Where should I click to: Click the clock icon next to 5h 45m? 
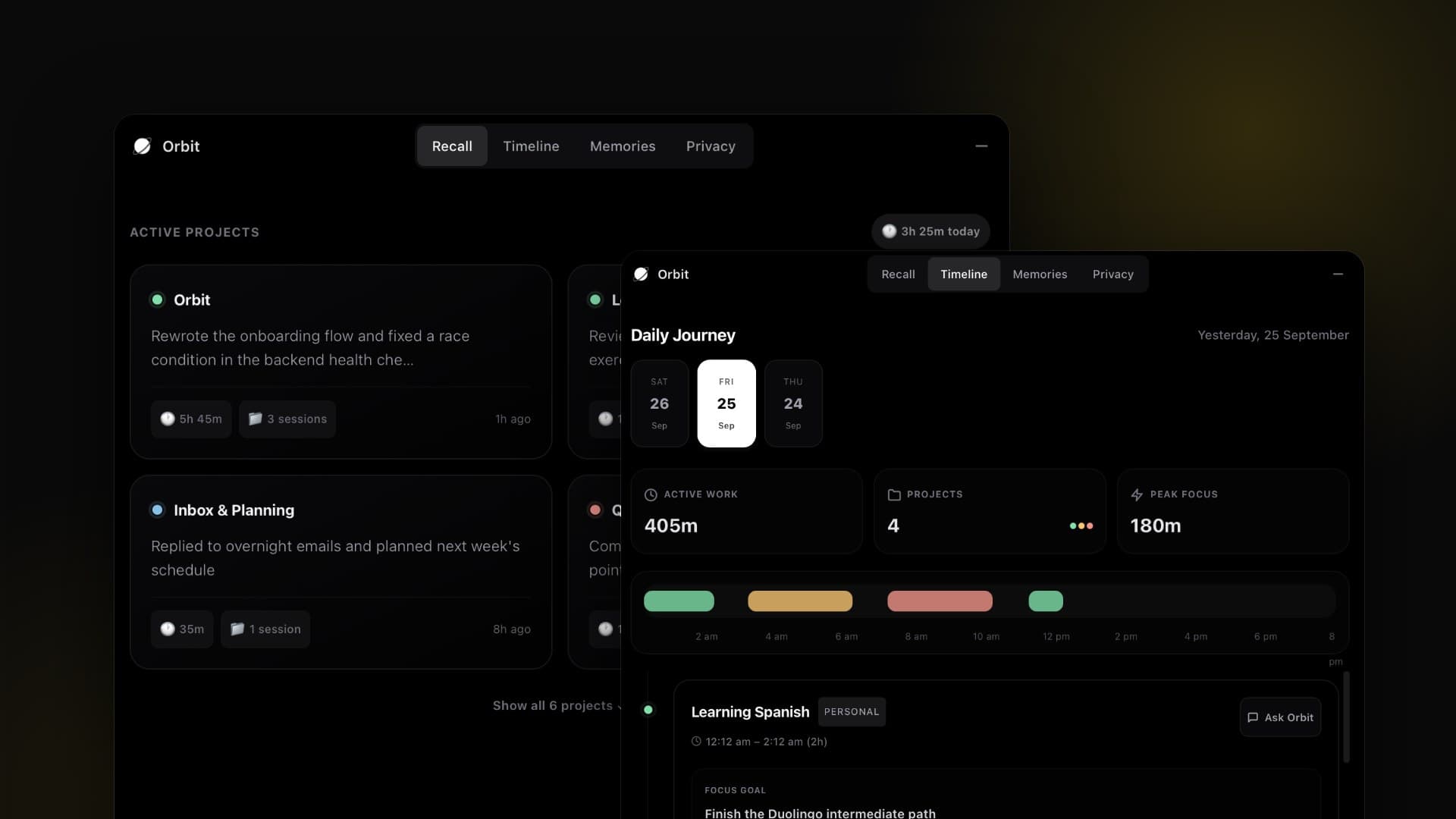pos(168,419)
